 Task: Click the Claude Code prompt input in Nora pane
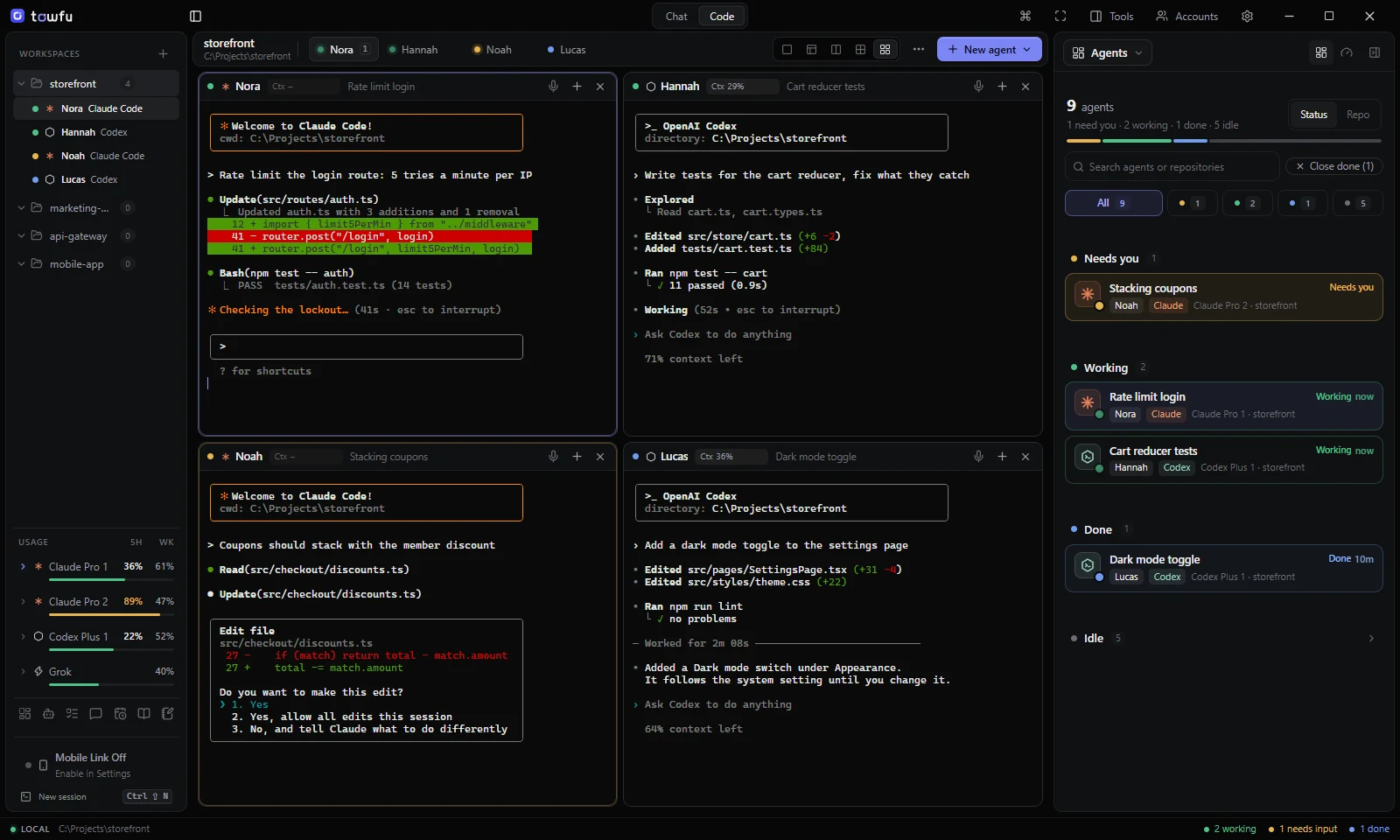(367, 346)
